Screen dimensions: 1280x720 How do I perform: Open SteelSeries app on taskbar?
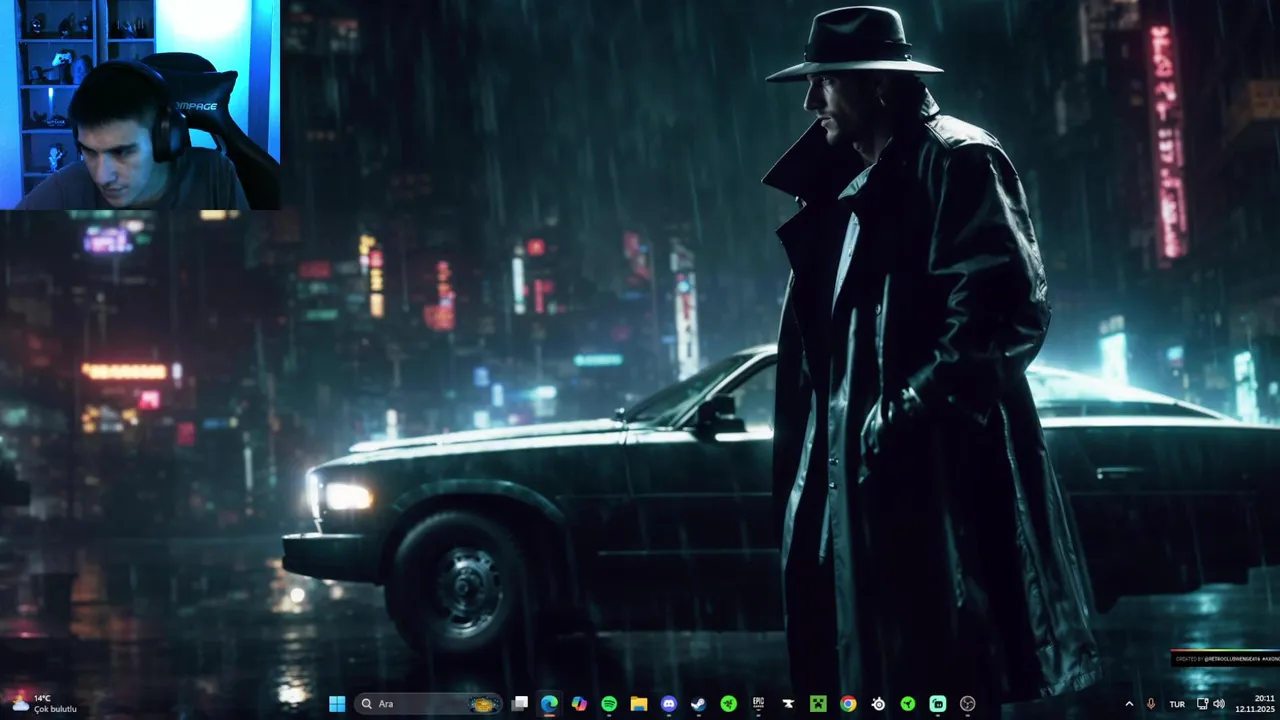coord(878,704)
